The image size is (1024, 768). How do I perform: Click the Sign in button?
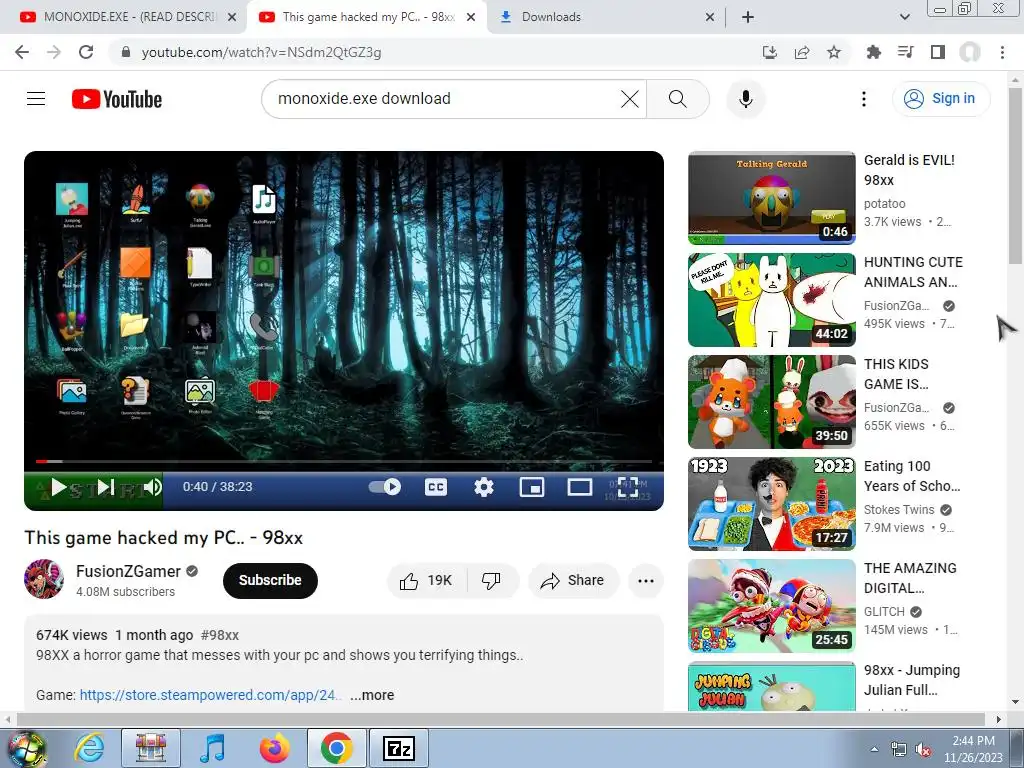pos(940,99)
